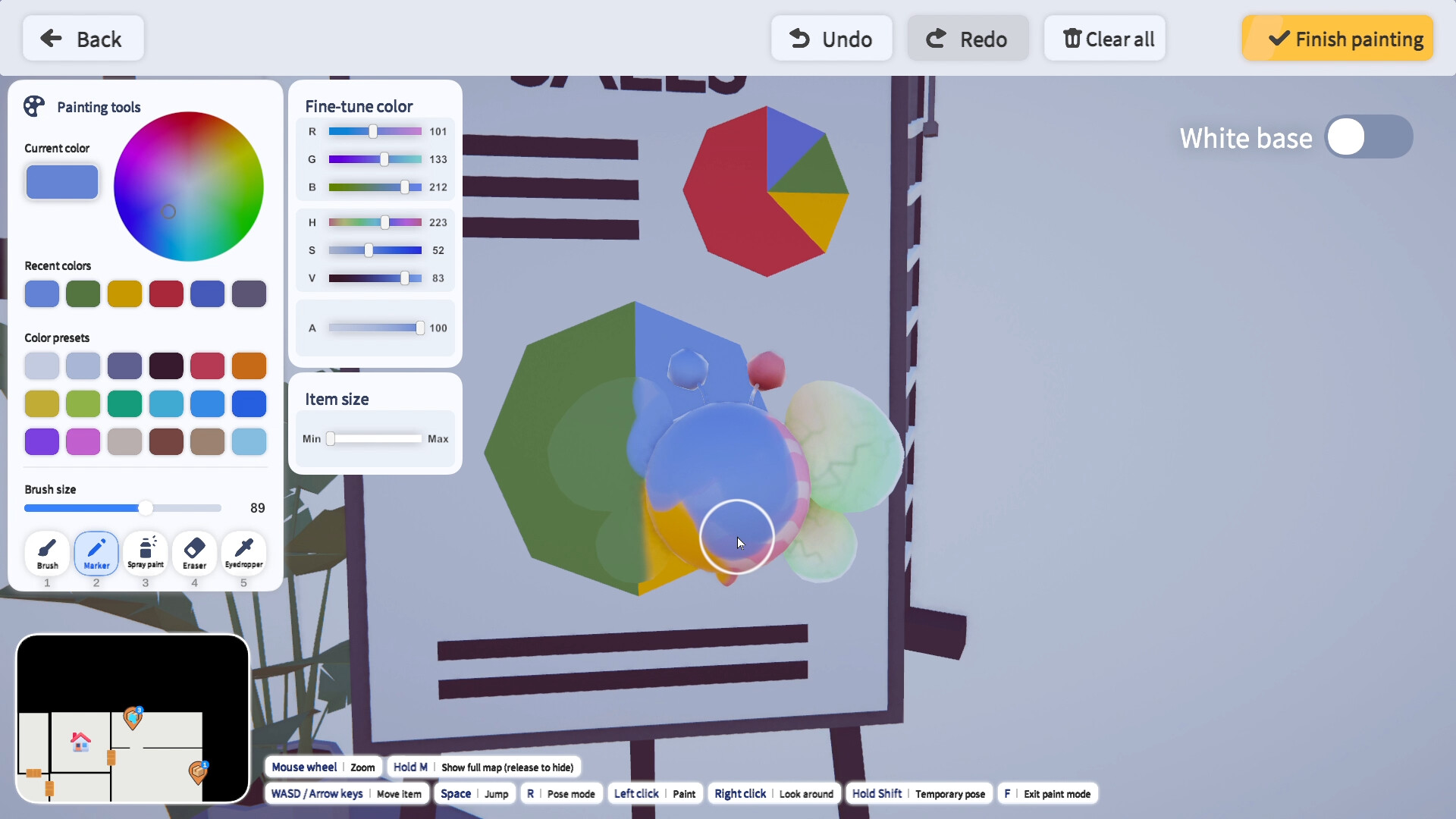Select the Eraser tool
Image resolution: width=1456 pixels, height=819 pixels.
coord(194,553)
